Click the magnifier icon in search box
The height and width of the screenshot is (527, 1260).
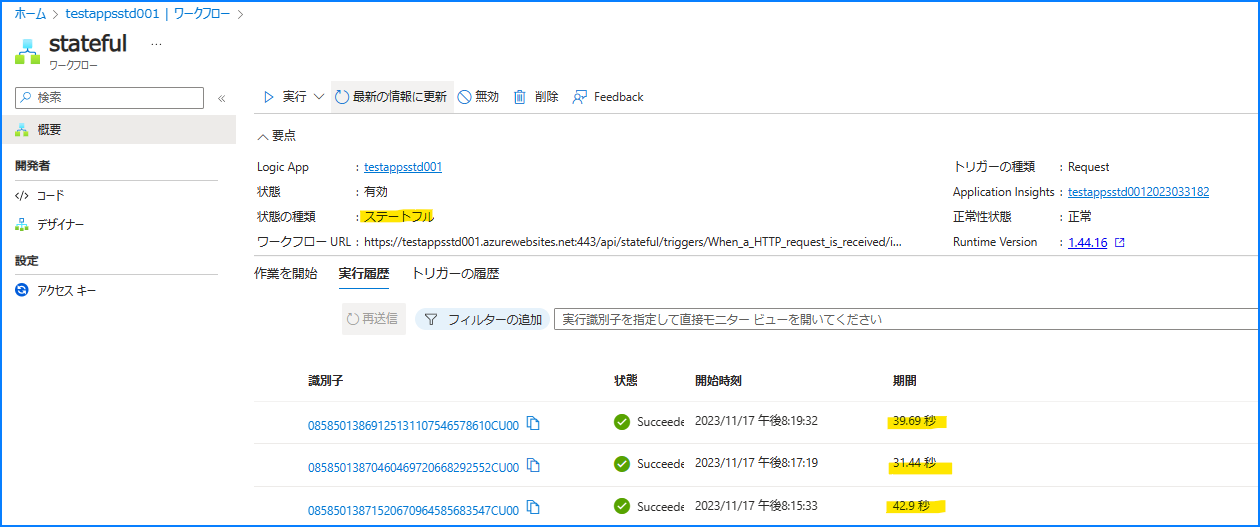26,98
